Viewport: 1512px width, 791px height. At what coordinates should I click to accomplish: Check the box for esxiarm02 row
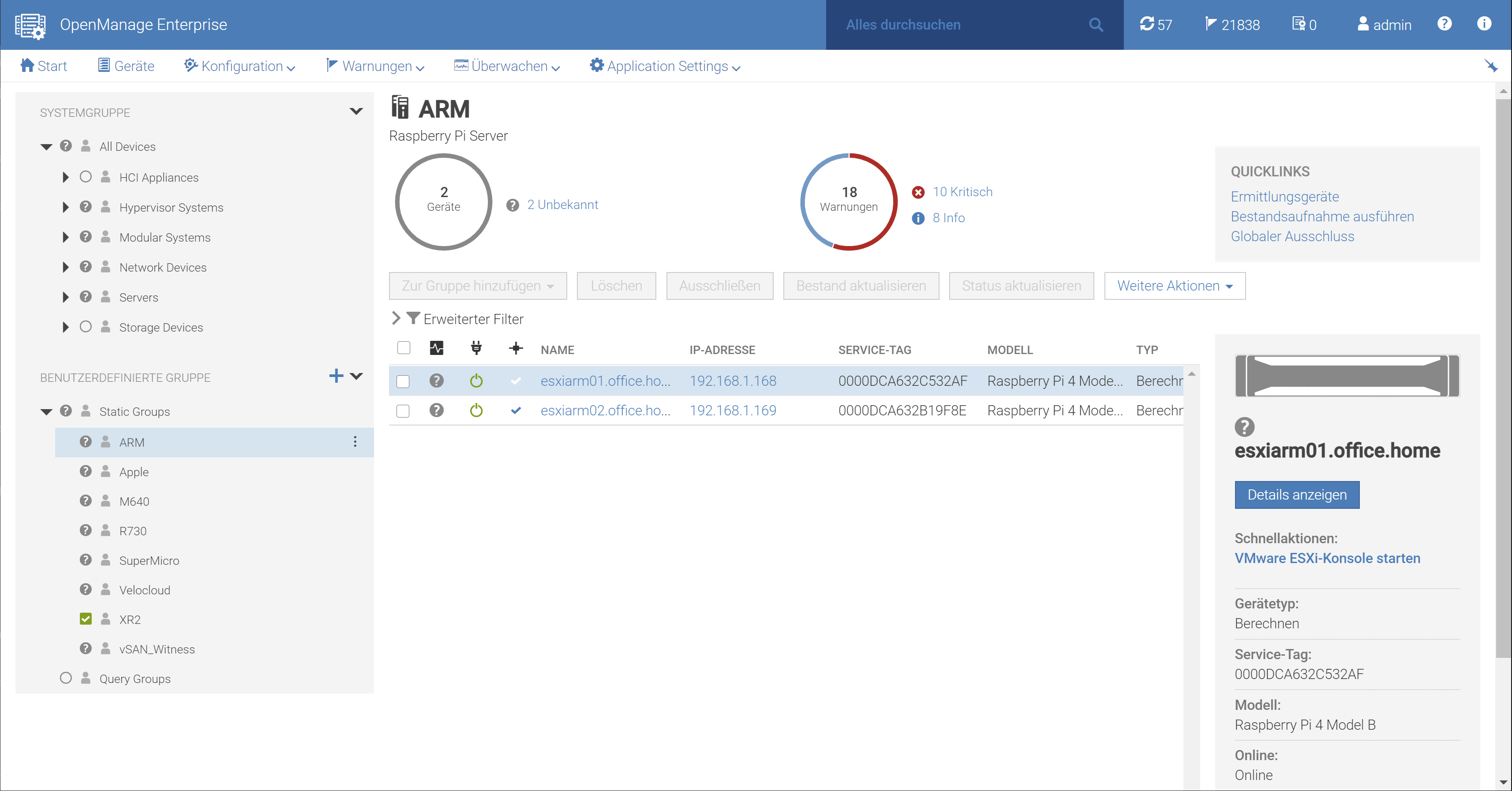tap(403, 411)
